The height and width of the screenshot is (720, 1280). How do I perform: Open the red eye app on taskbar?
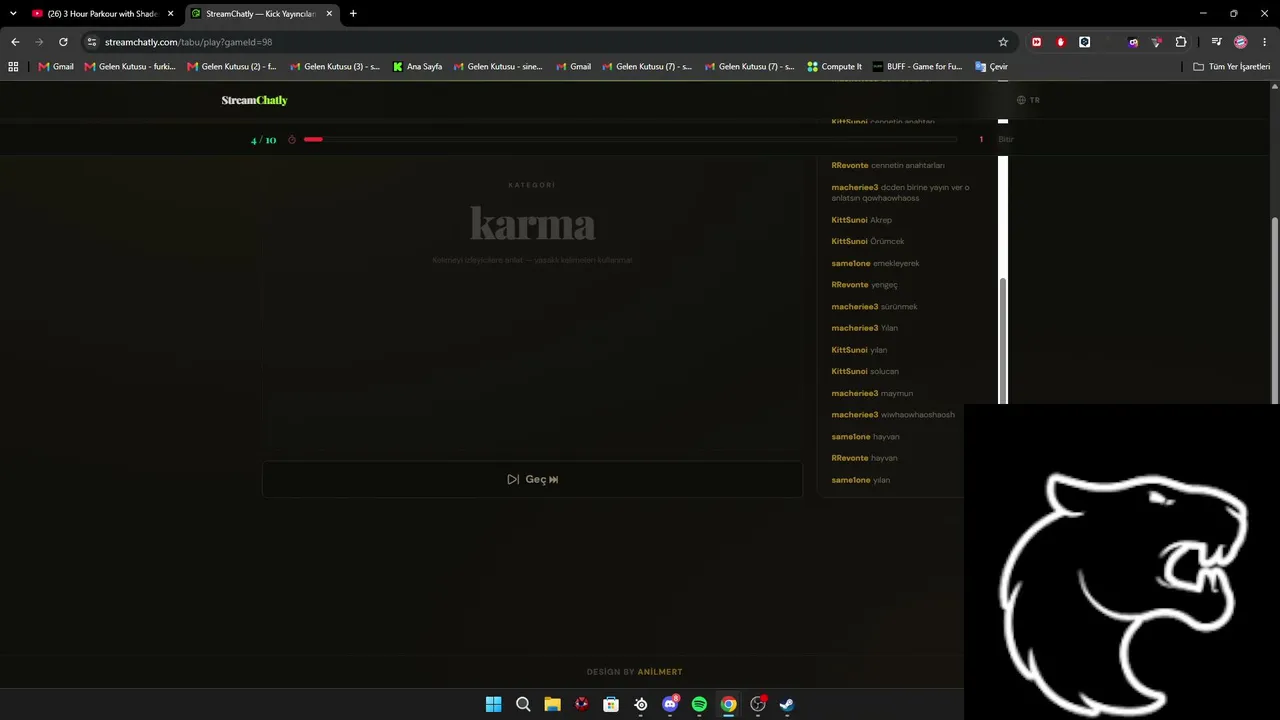pyautogui.click(x=582, y=704)
